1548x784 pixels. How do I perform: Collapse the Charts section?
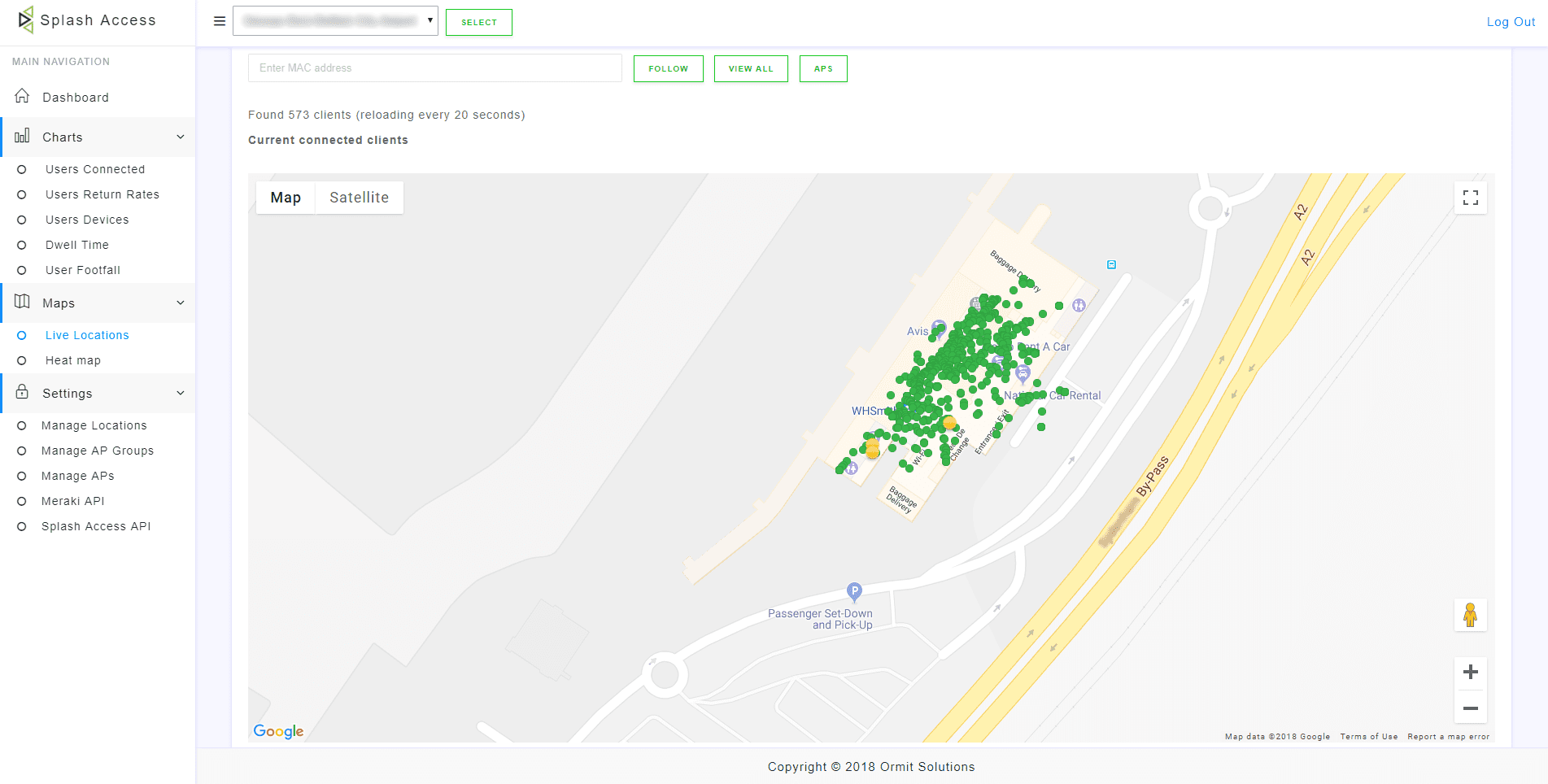[x=181, y=137]
